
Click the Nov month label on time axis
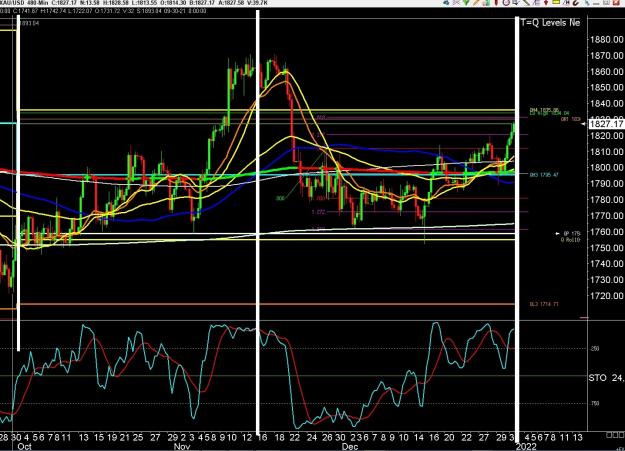(182, 447)
